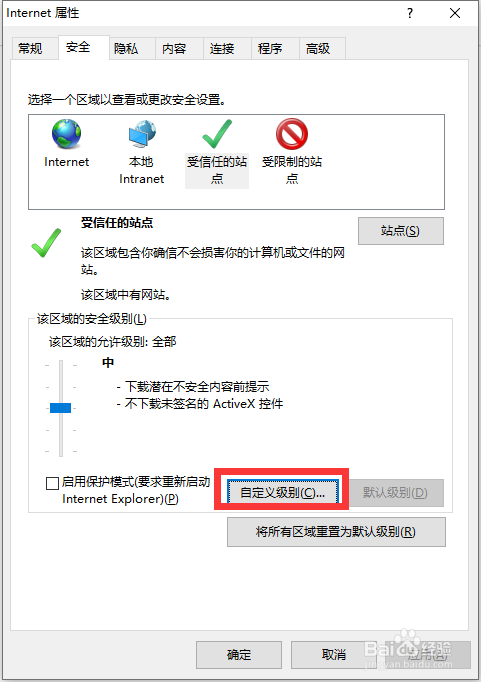Switch to the 连接 tab
The height and width of the screenshot is (682, 481).
(222, 48)
